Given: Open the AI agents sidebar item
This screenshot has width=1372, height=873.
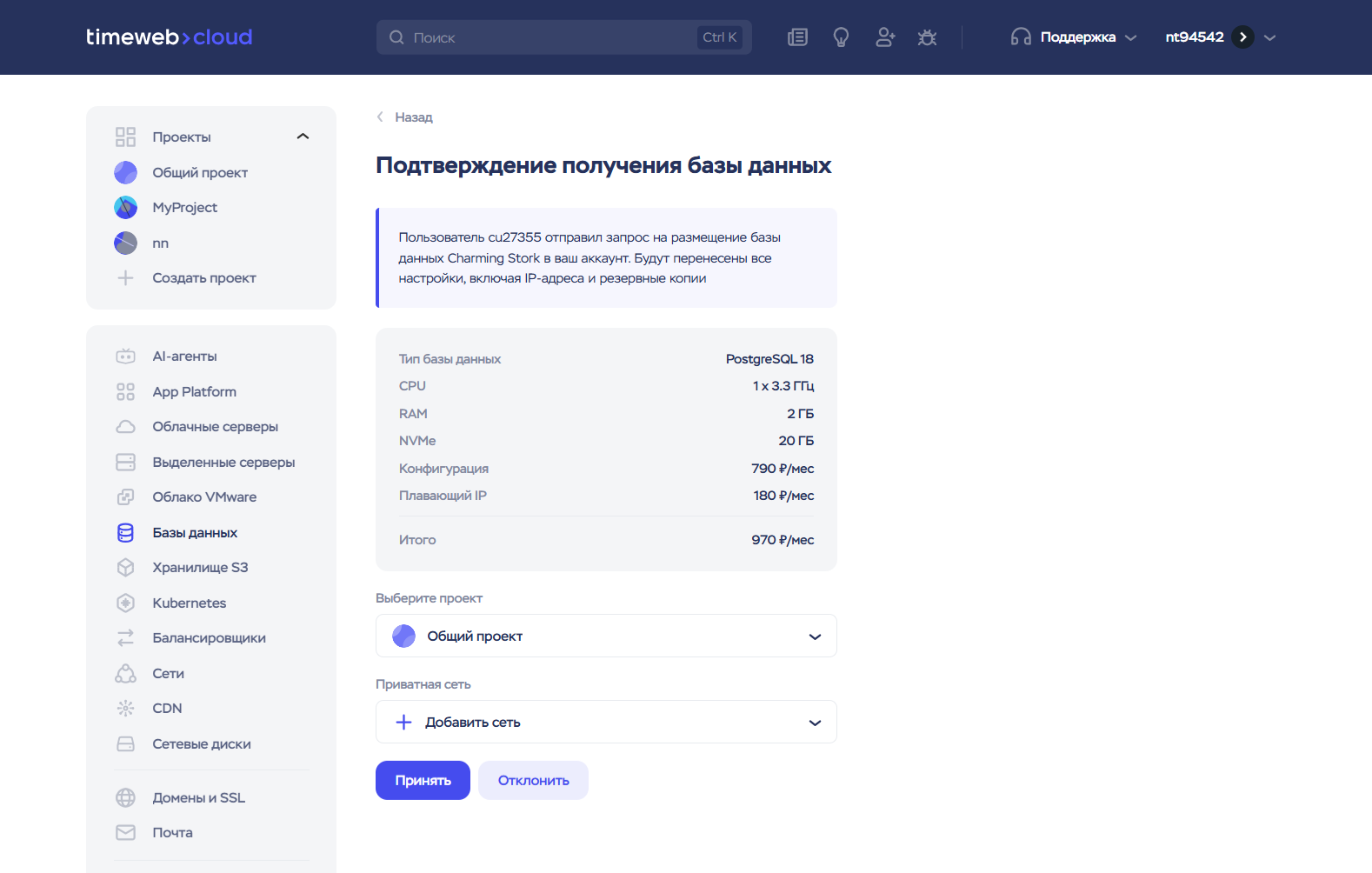Looking at the screenshot, I should 184,357.
